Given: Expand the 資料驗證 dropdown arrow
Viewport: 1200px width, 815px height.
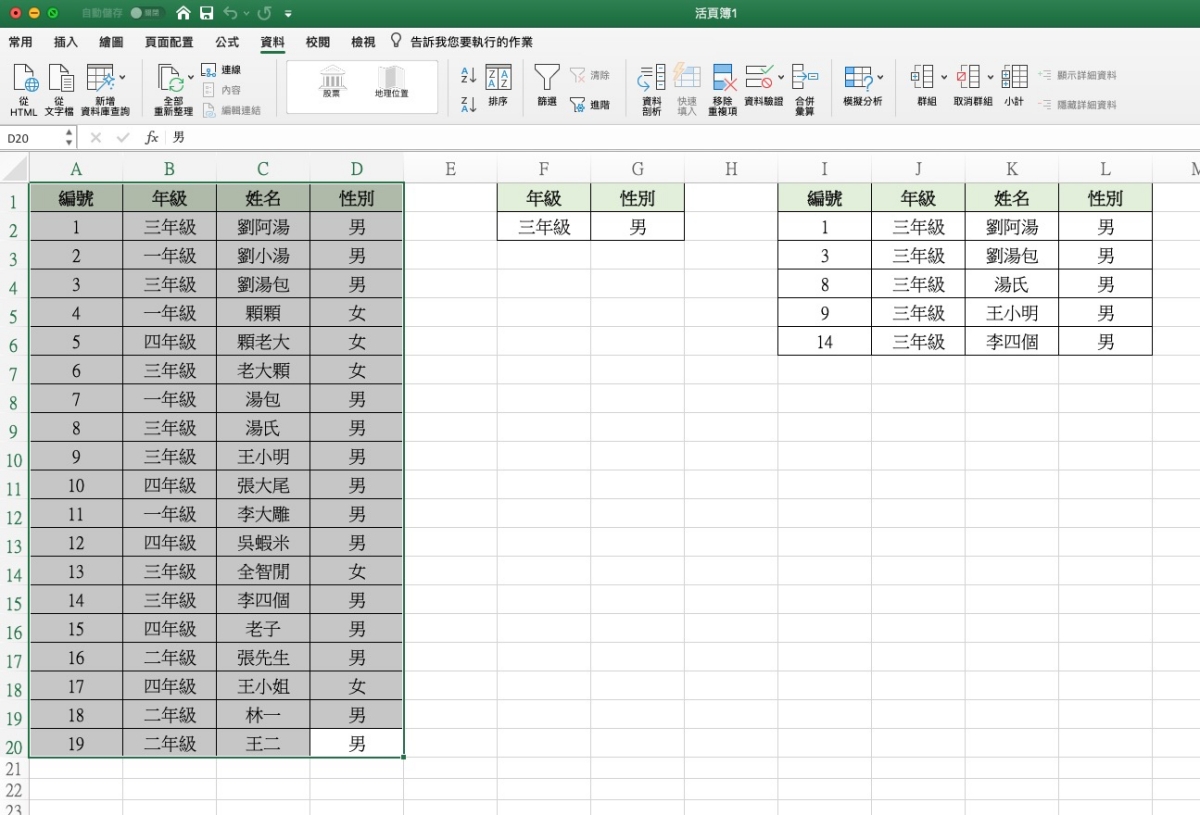Looking at the screenshot, I should click(781, 76).
